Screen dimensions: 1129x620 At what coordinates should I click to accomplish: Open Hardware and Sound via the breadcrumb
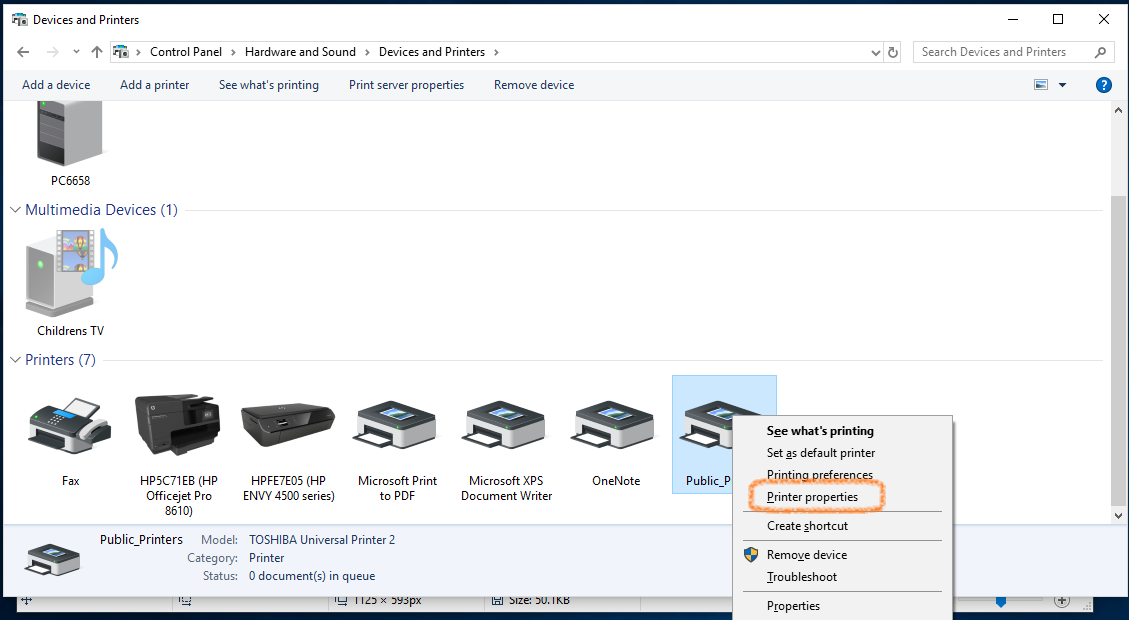click(300, 51)
